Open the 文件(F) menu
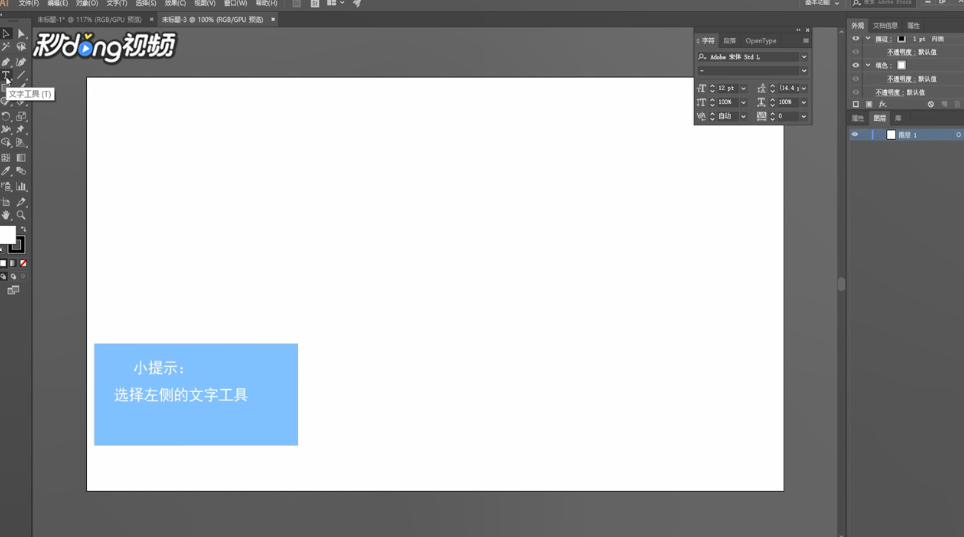The height and width of the screenshot is (537, 964). (29, 3)
